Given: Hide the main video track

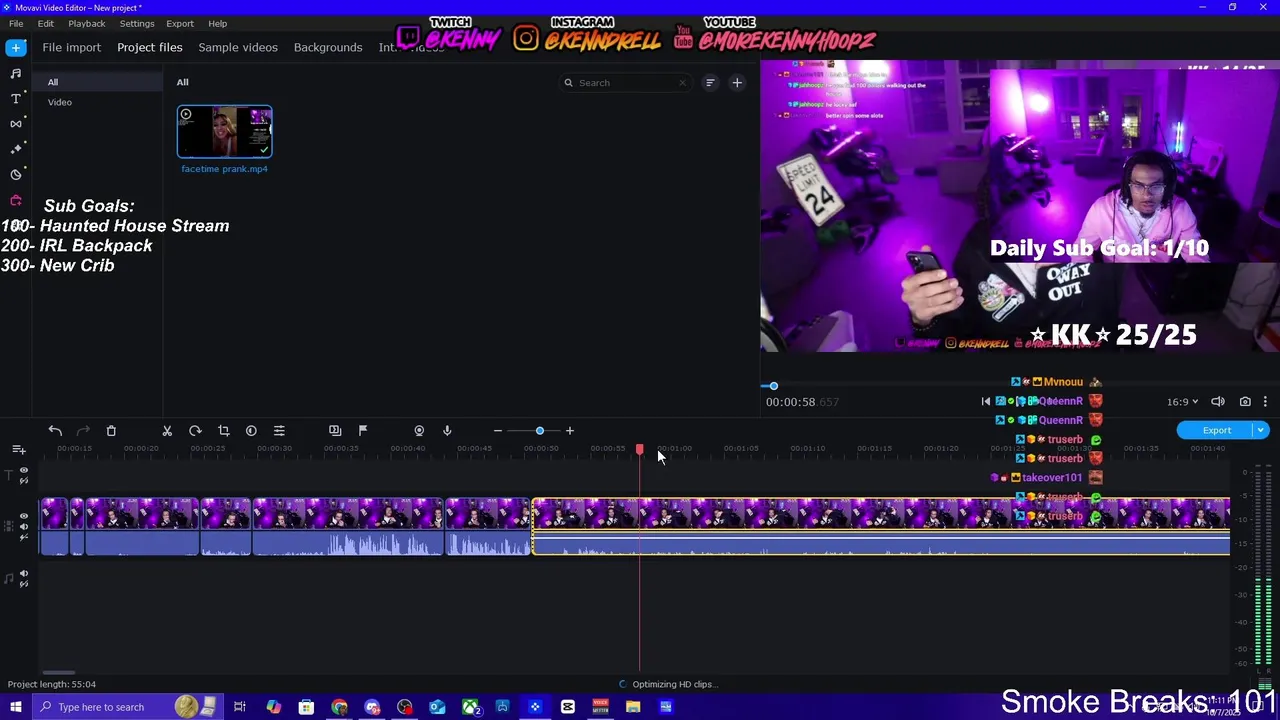Looking at the screenshot, I should pos(24,516).
